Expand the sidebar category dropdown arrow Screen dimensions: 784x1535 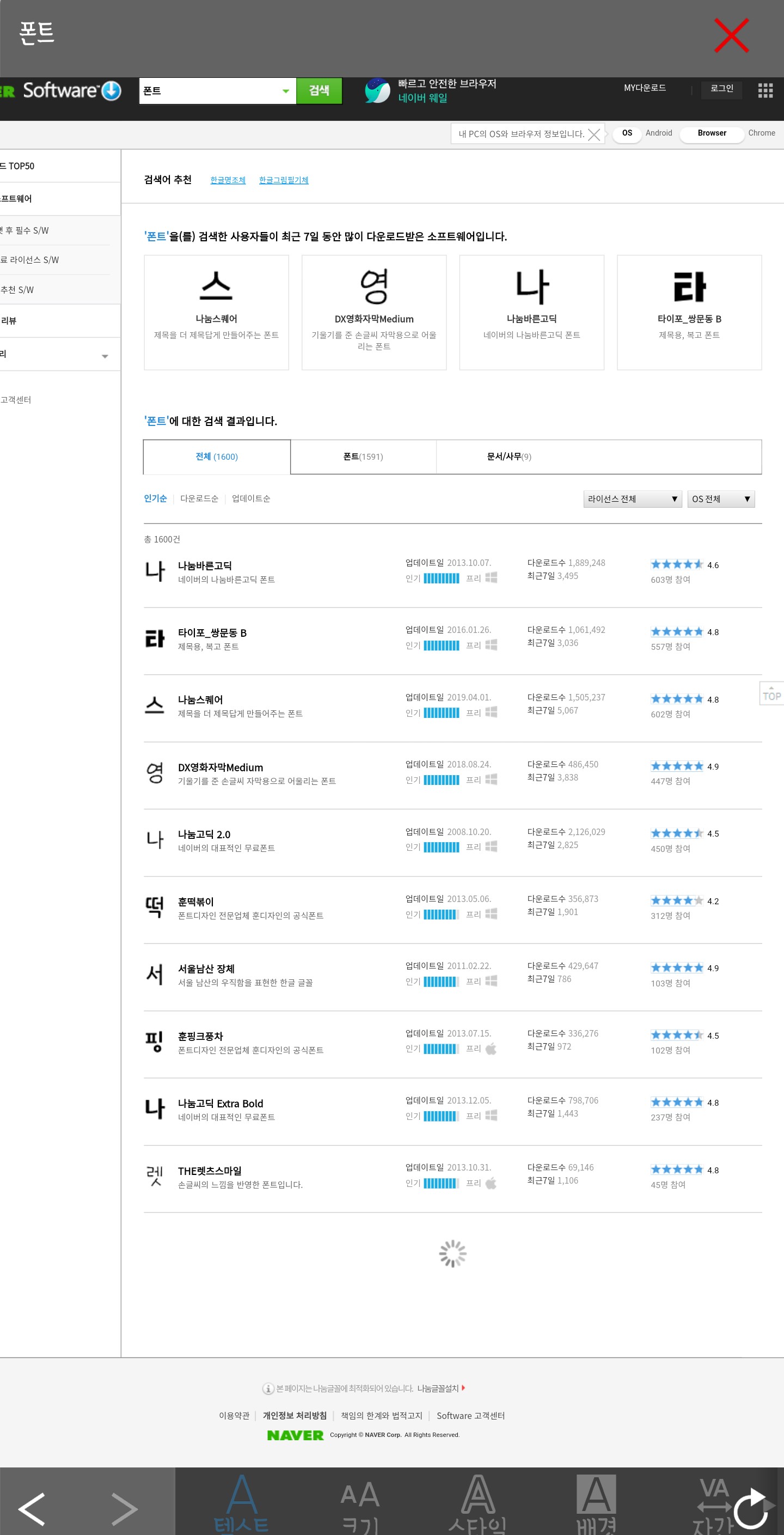[105, 356]
